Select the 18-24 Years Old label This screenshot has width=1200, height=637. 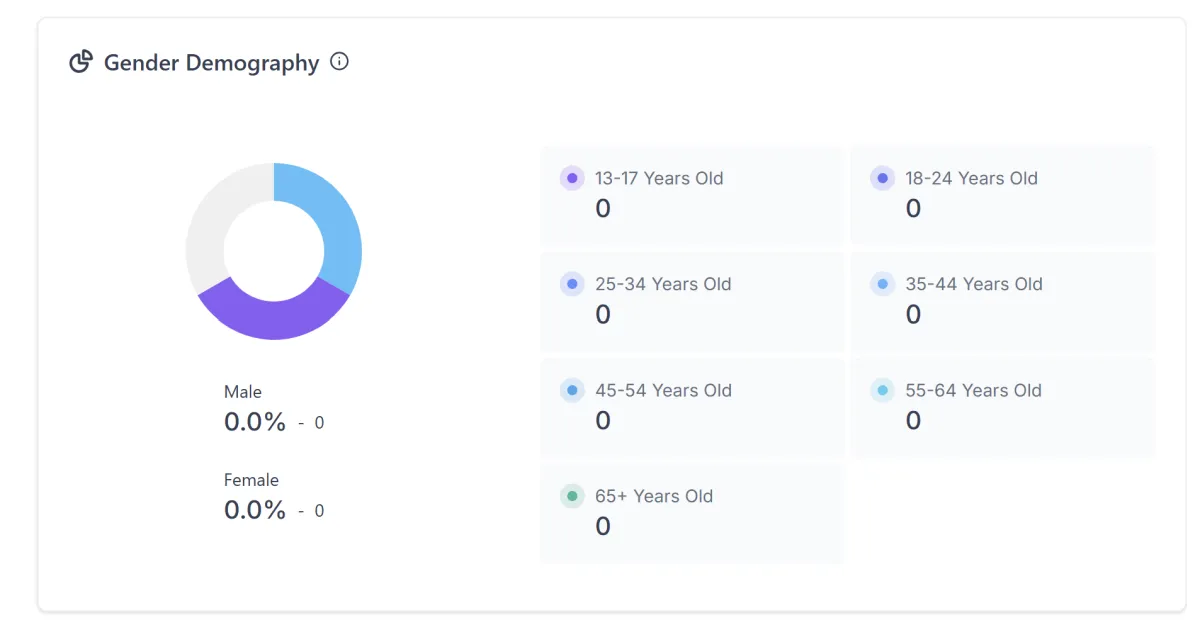[x=971, y=179]
